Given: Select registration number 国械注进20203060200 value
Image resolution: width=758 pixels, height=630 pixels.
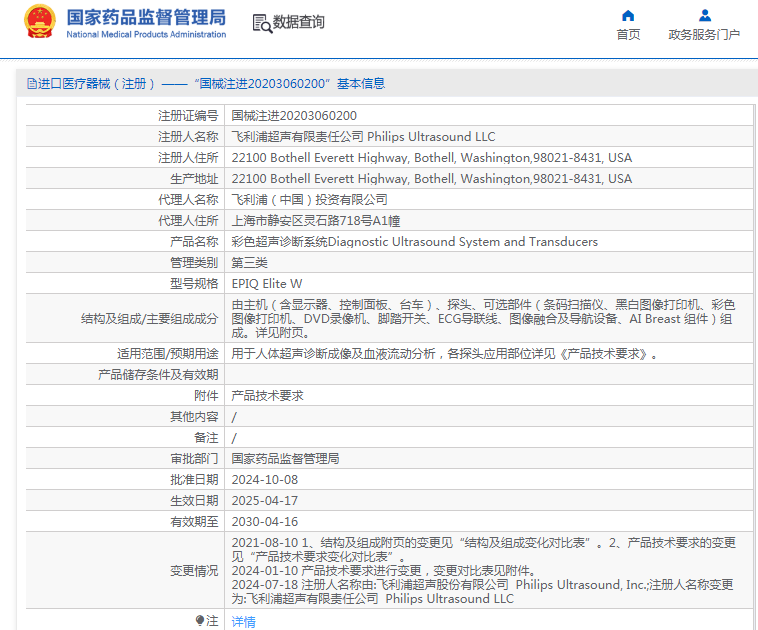Looking at the screenshot, I should click(294, 116).
